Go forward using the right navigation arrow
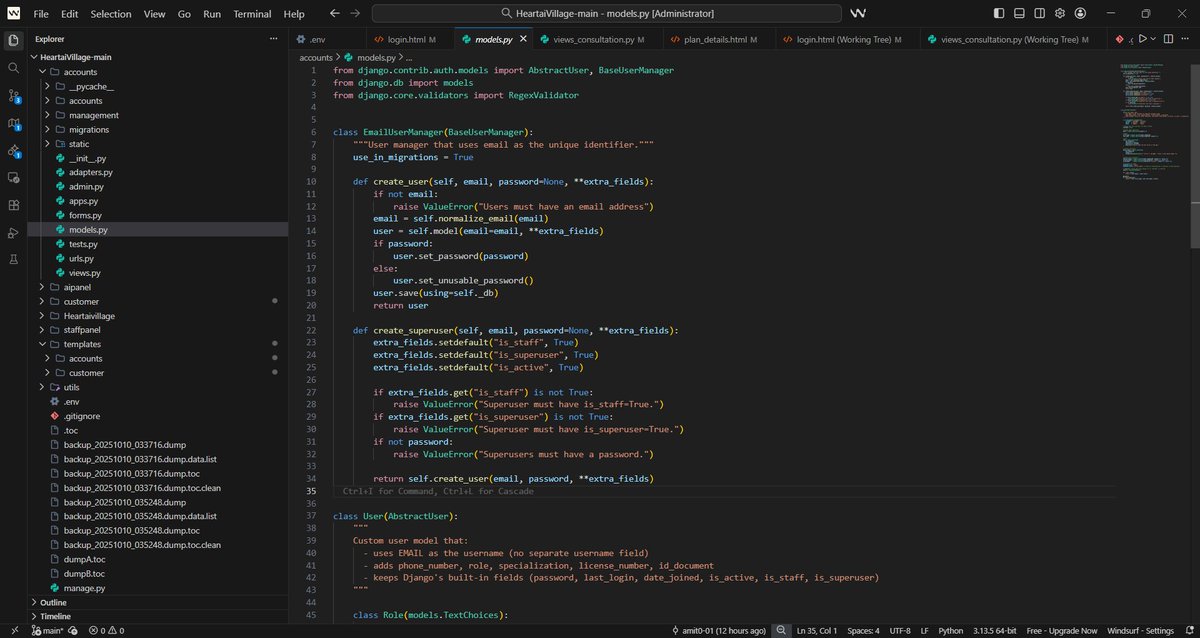1200x638 pixels. (354, 14)
